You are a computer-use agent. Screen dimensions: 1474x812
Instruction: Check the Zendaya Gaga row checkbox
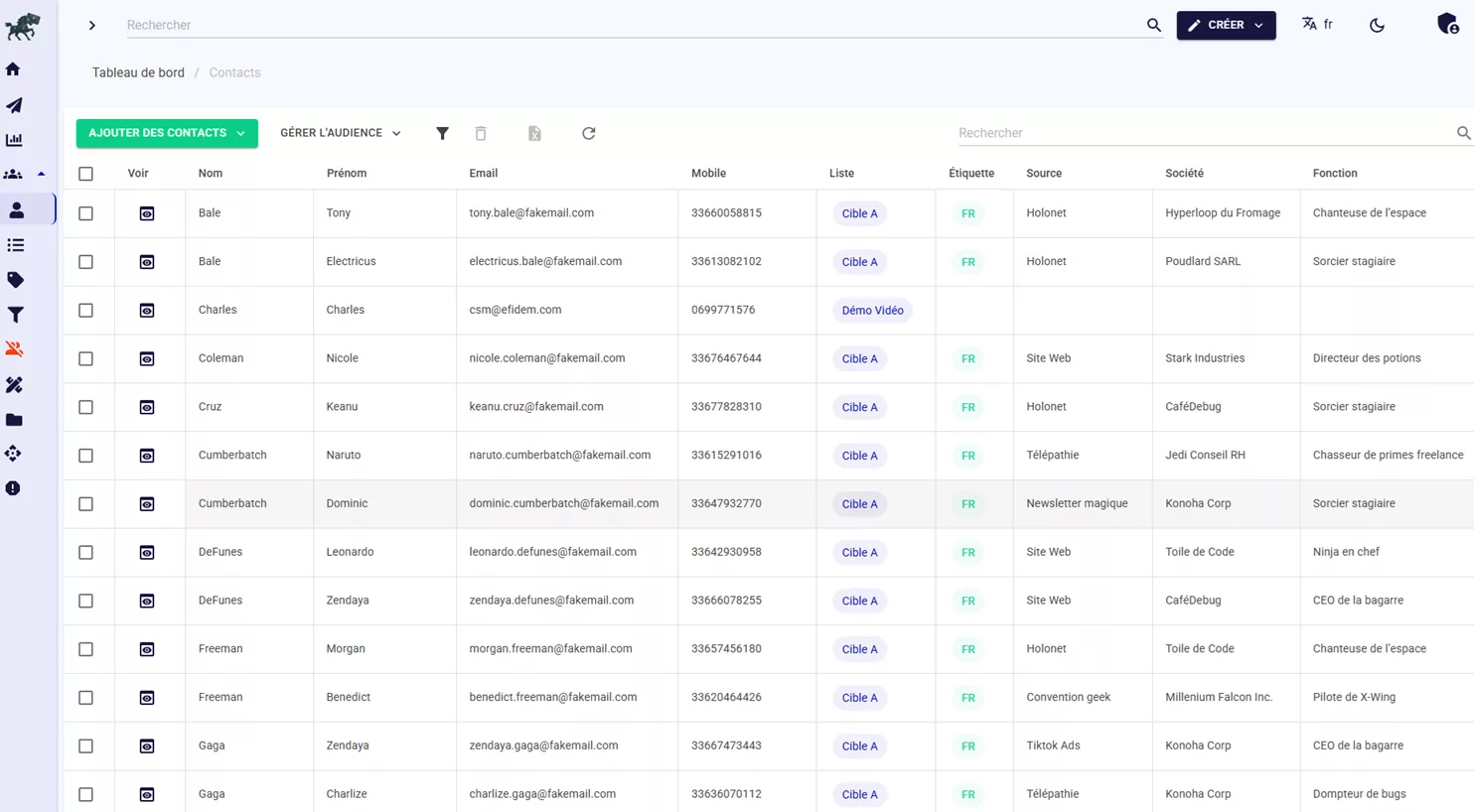point(86,746)
